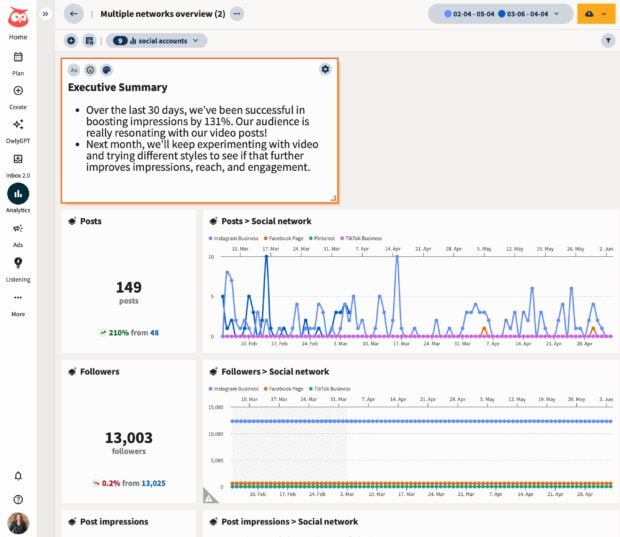Open the Listening section
Screen dimensions: 620x537
pos(18,263)
